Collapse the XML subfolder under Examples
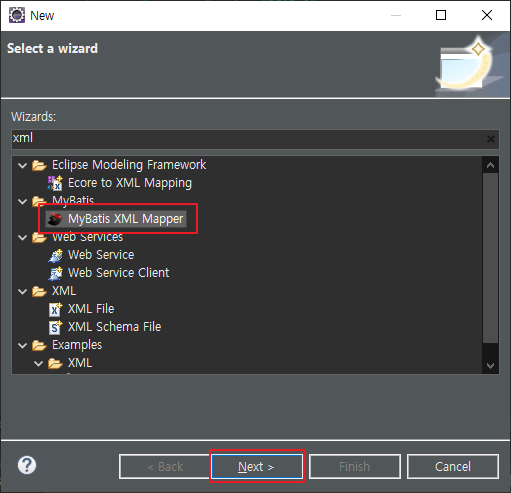Viewport: 511px width, 493px height. click(x=39, y=363)
